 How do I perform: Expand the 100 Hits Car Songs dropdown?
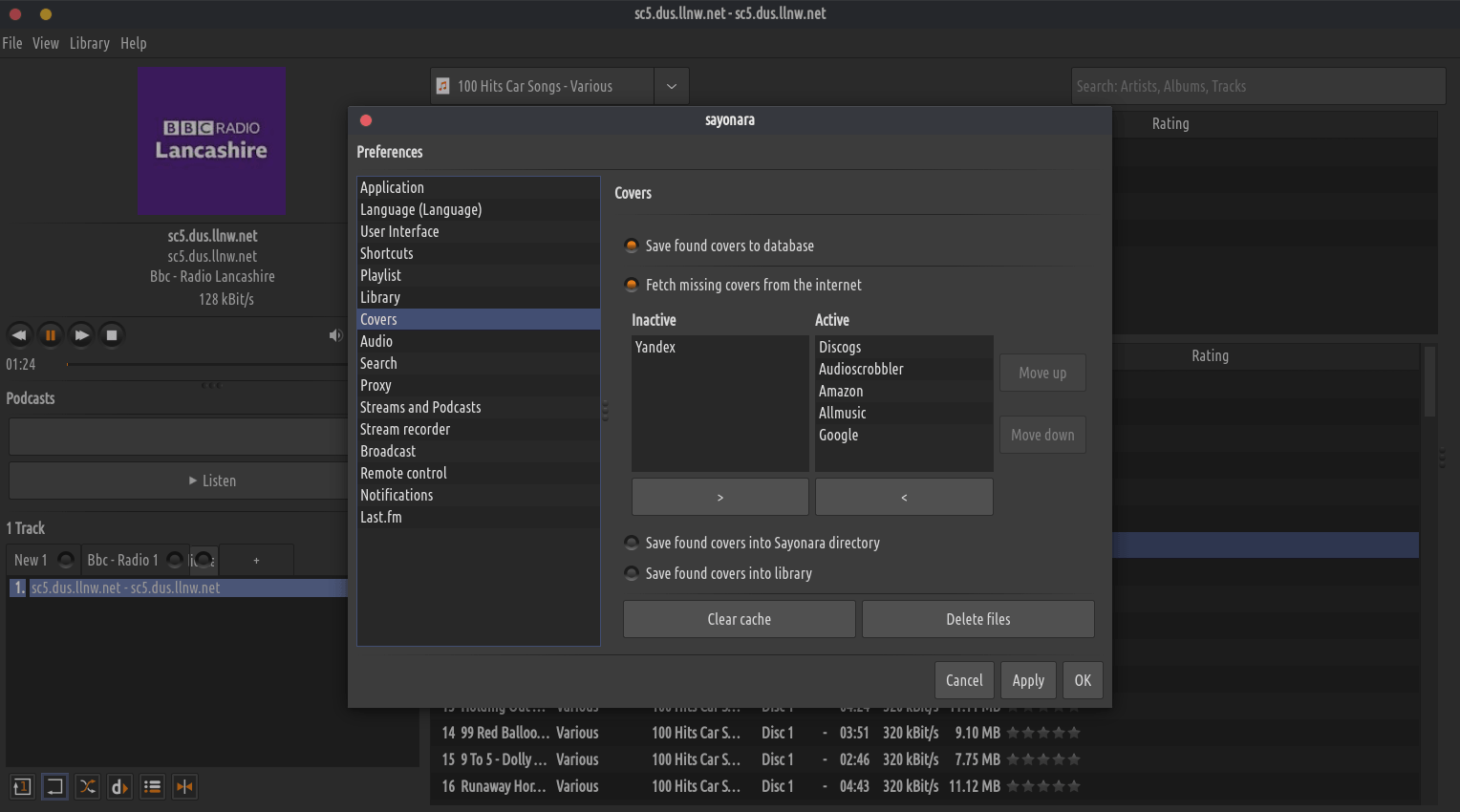(672, 86)
